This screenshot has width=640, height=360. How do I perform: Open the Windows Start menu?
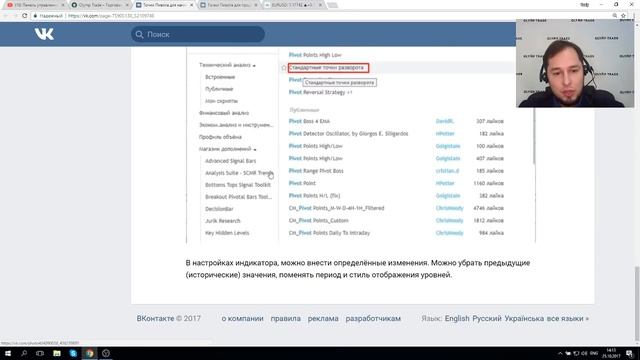(x=8, y=353)
